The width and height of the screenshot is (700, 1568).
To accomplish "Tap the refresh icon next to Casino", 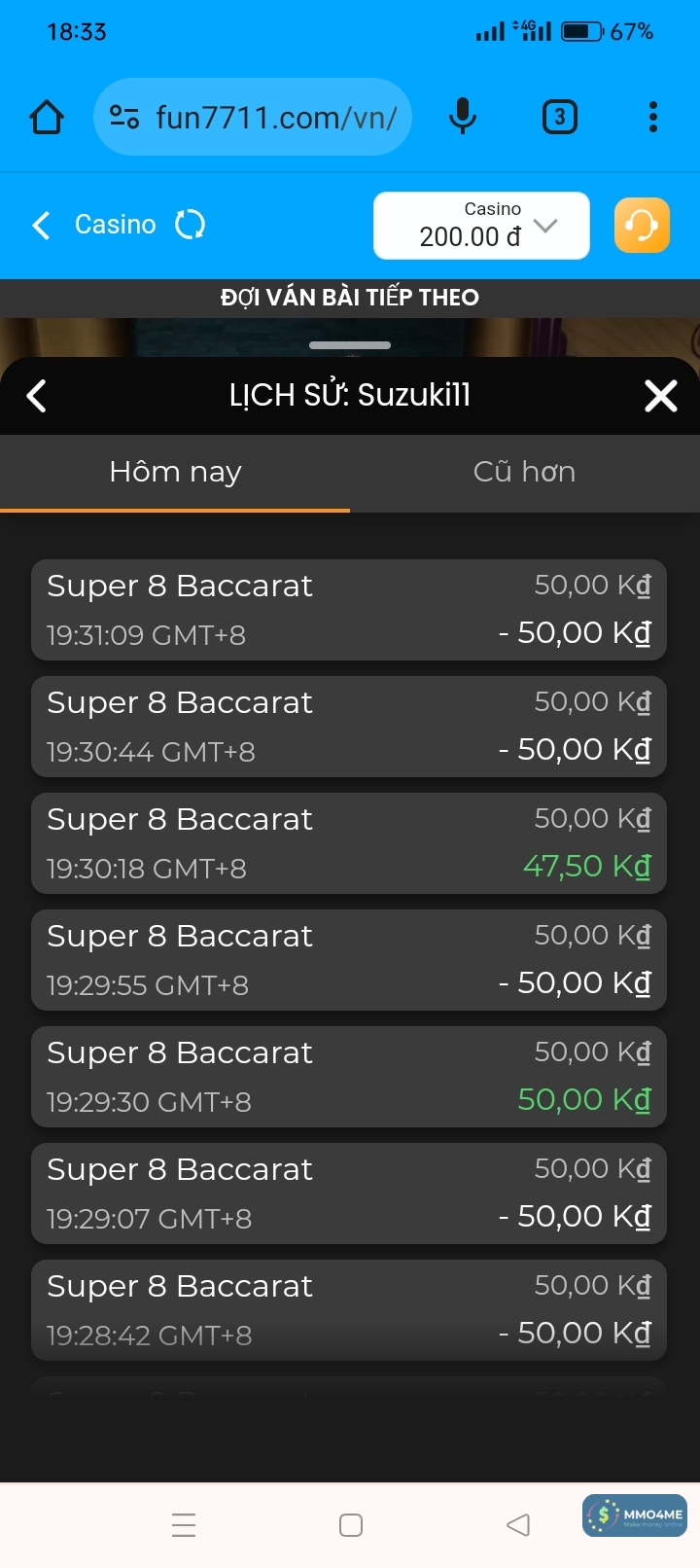I will click(x=190, y=225).
